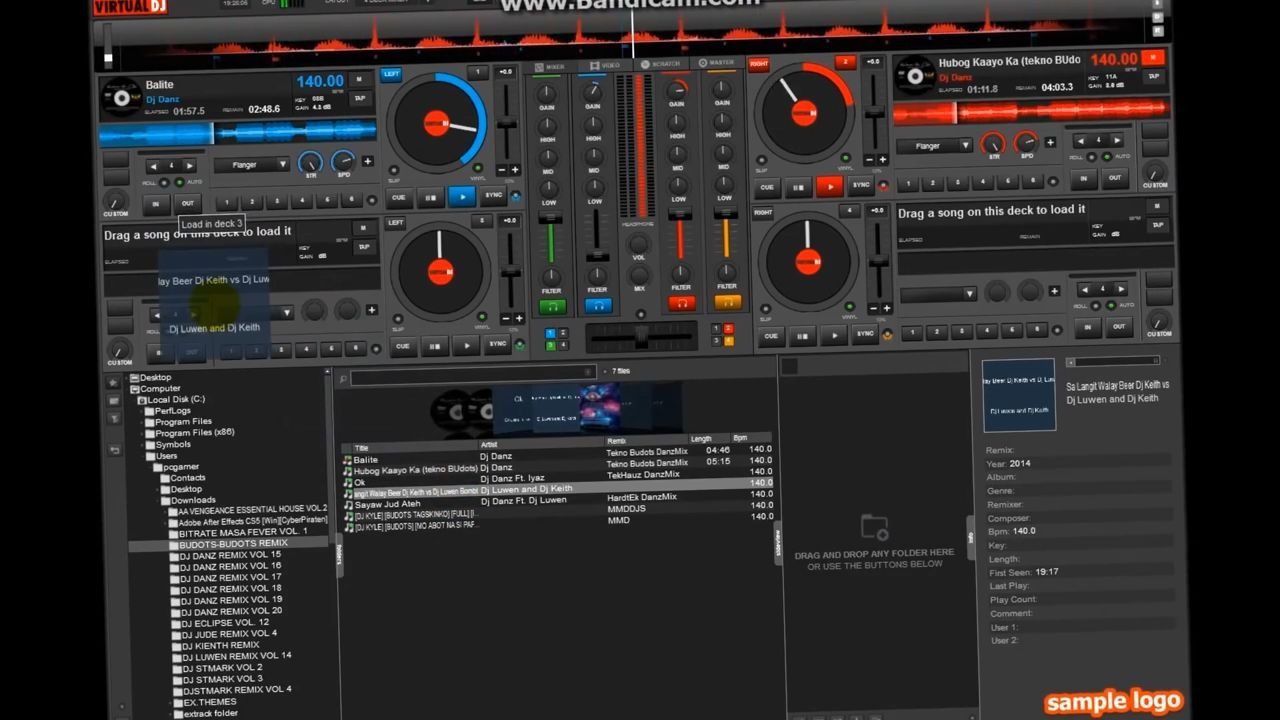Switch to the SCRATCH tab
The width and height of the screenshot is (1280, 720).
coord(659,64)
